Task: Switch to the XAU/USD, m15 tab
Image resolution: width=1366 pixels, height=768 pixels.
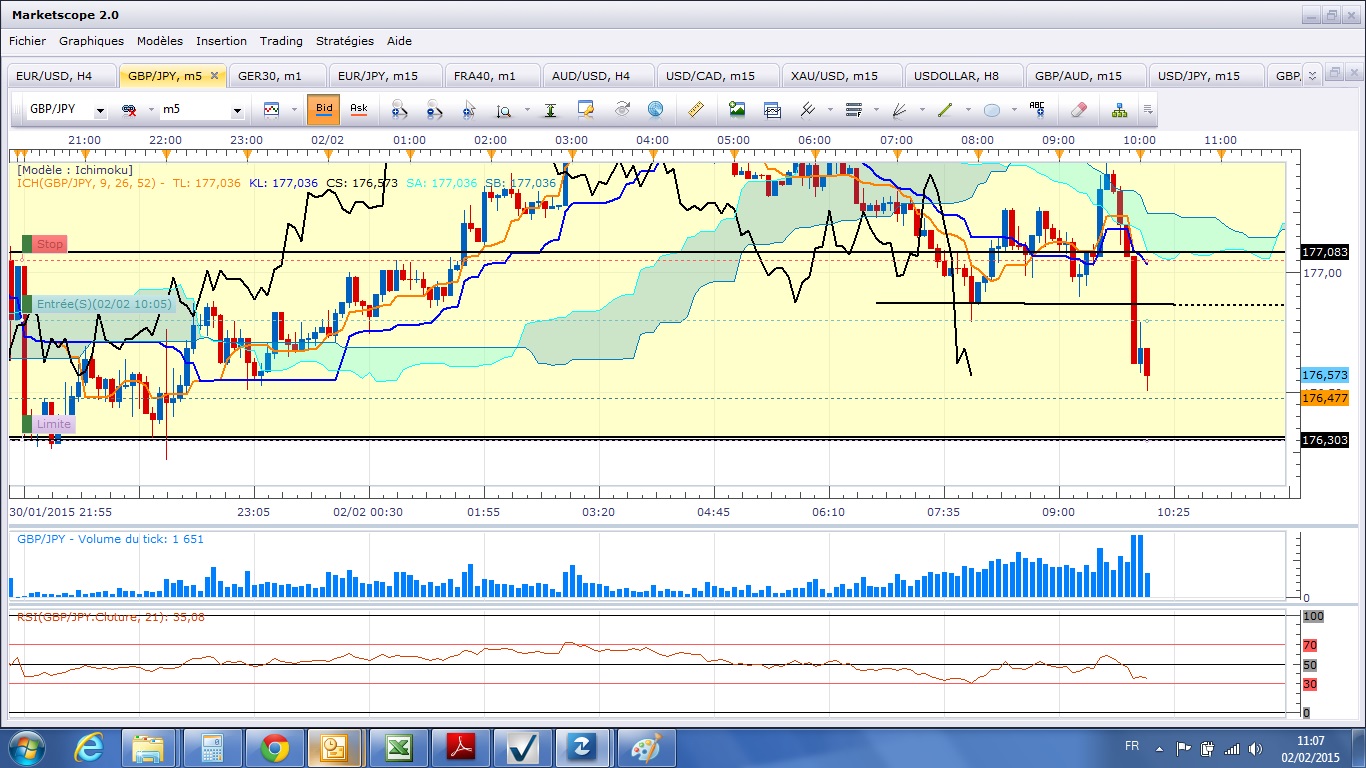Action: tap(840, 76)
